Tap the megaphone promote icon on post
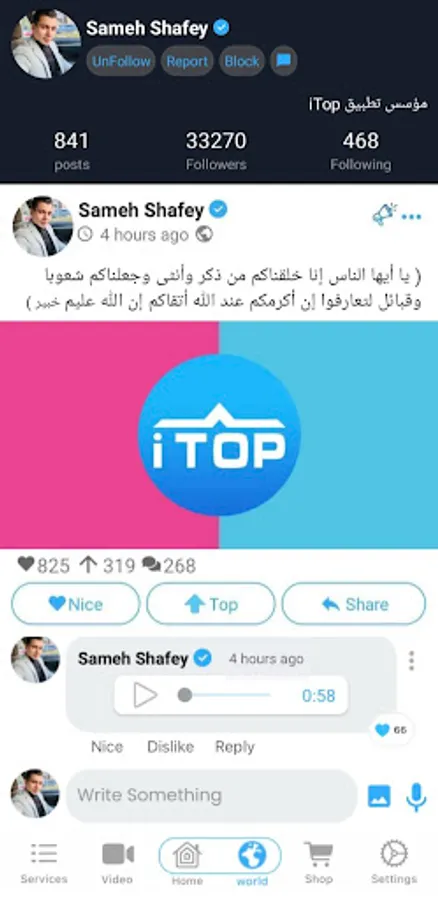 (384, 215)
